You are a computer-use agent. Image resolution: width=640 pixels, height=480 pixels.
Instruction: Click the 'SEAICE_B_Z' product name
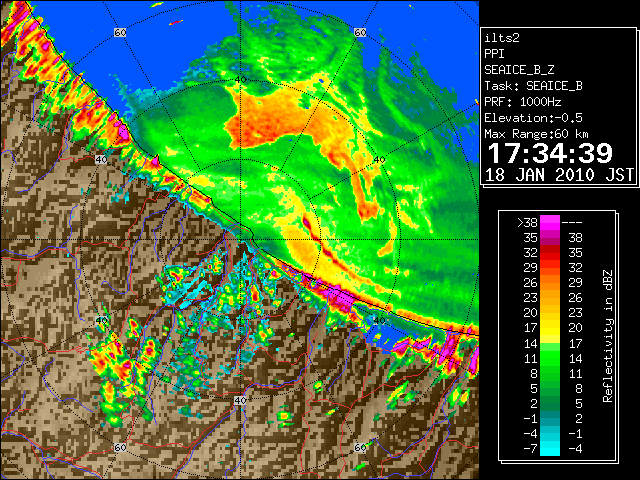(519, 70)
